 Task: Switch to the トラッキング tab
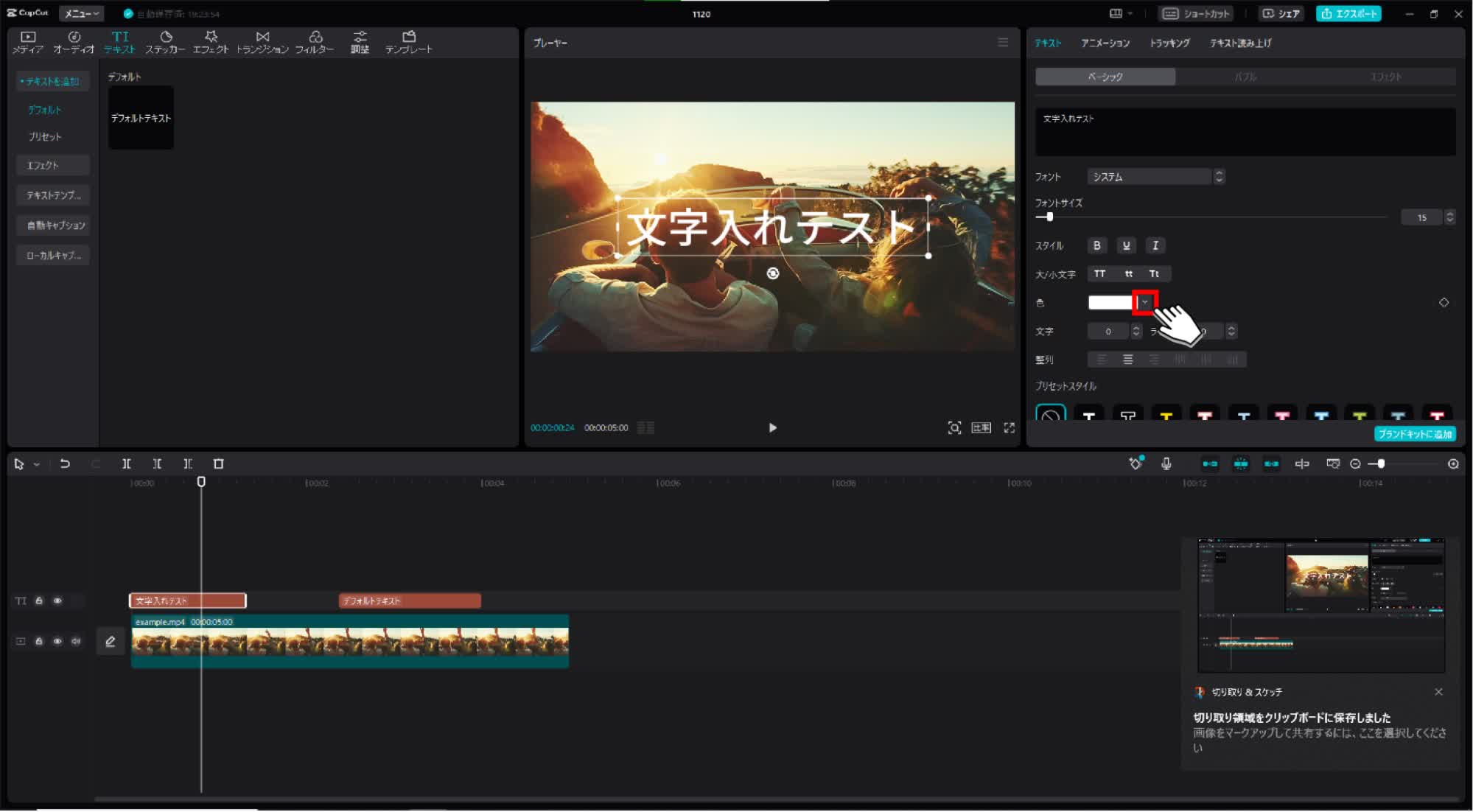pyautogui.click(x=1169, y=43)
